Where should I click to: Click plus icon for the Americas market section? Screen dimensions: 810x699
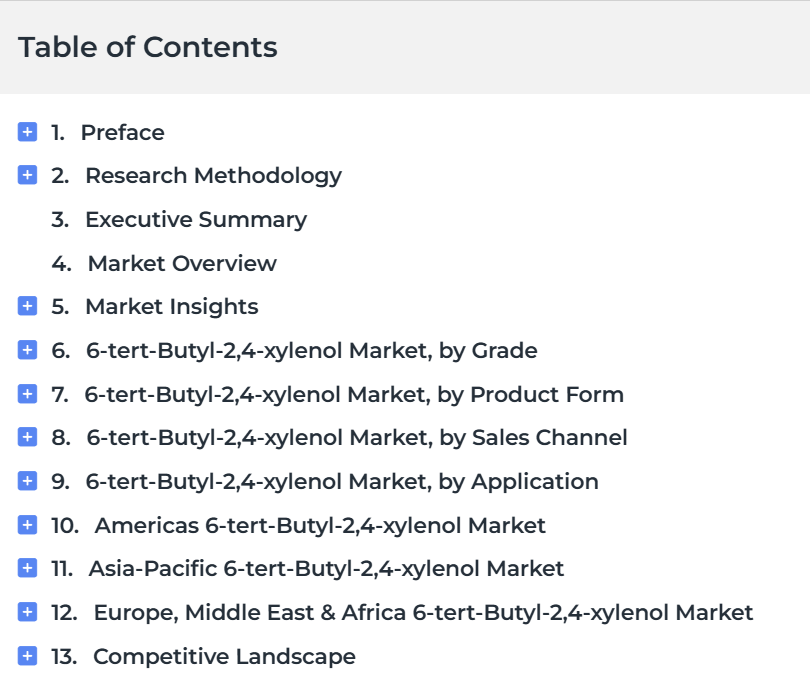click(x=27, y=525)
